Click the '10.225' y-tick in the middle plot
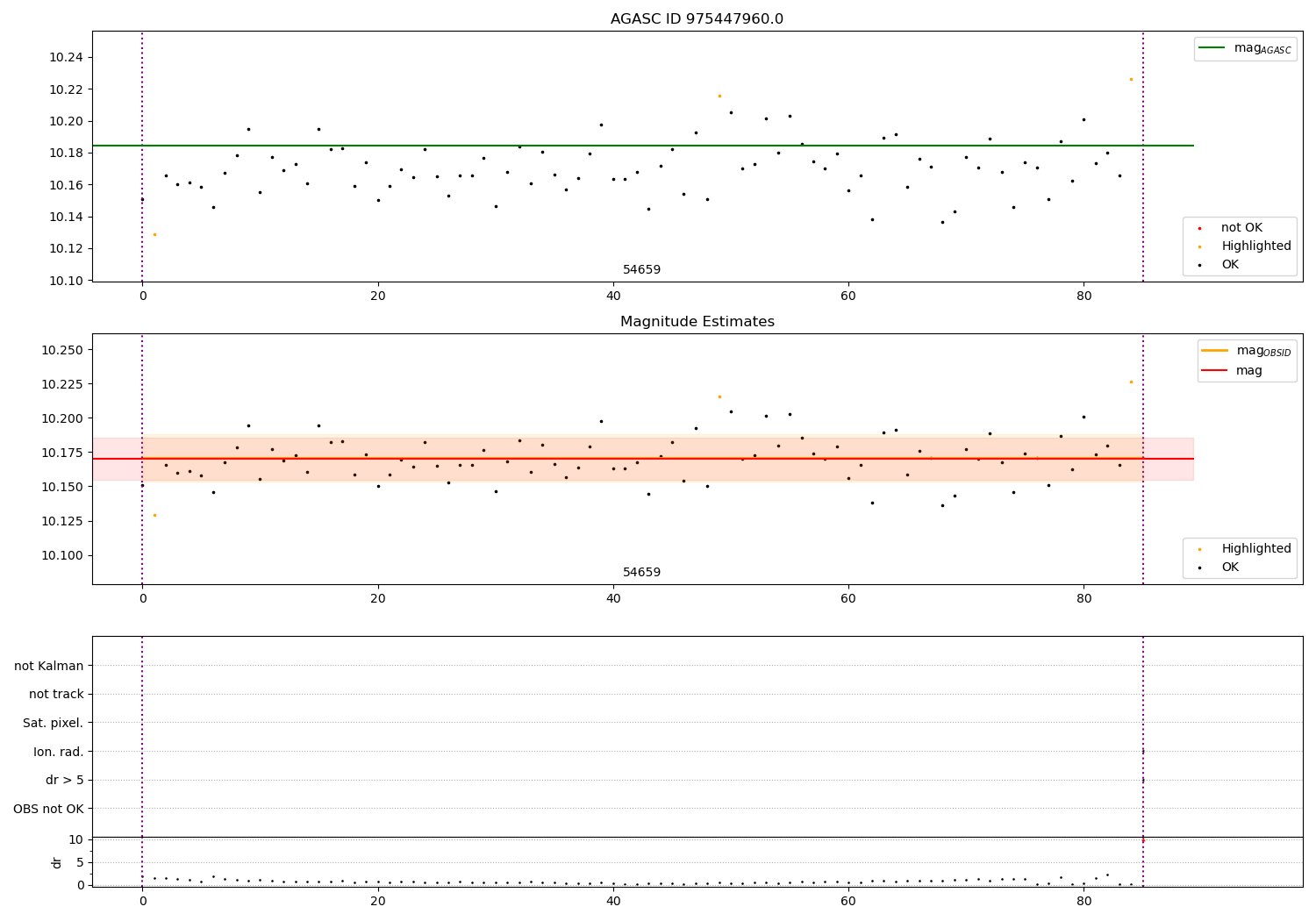1316x921 pixels. [x=62, y=384]
